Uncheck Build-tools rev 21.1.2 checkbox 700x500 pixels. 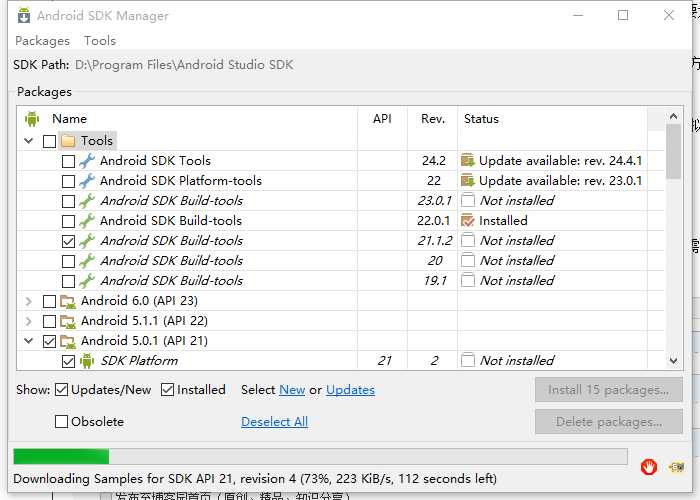point(68,241)
